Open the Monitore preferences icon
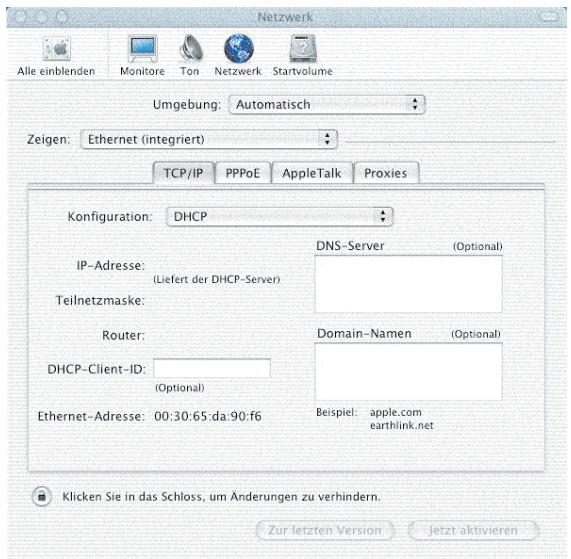 [143, 48]
